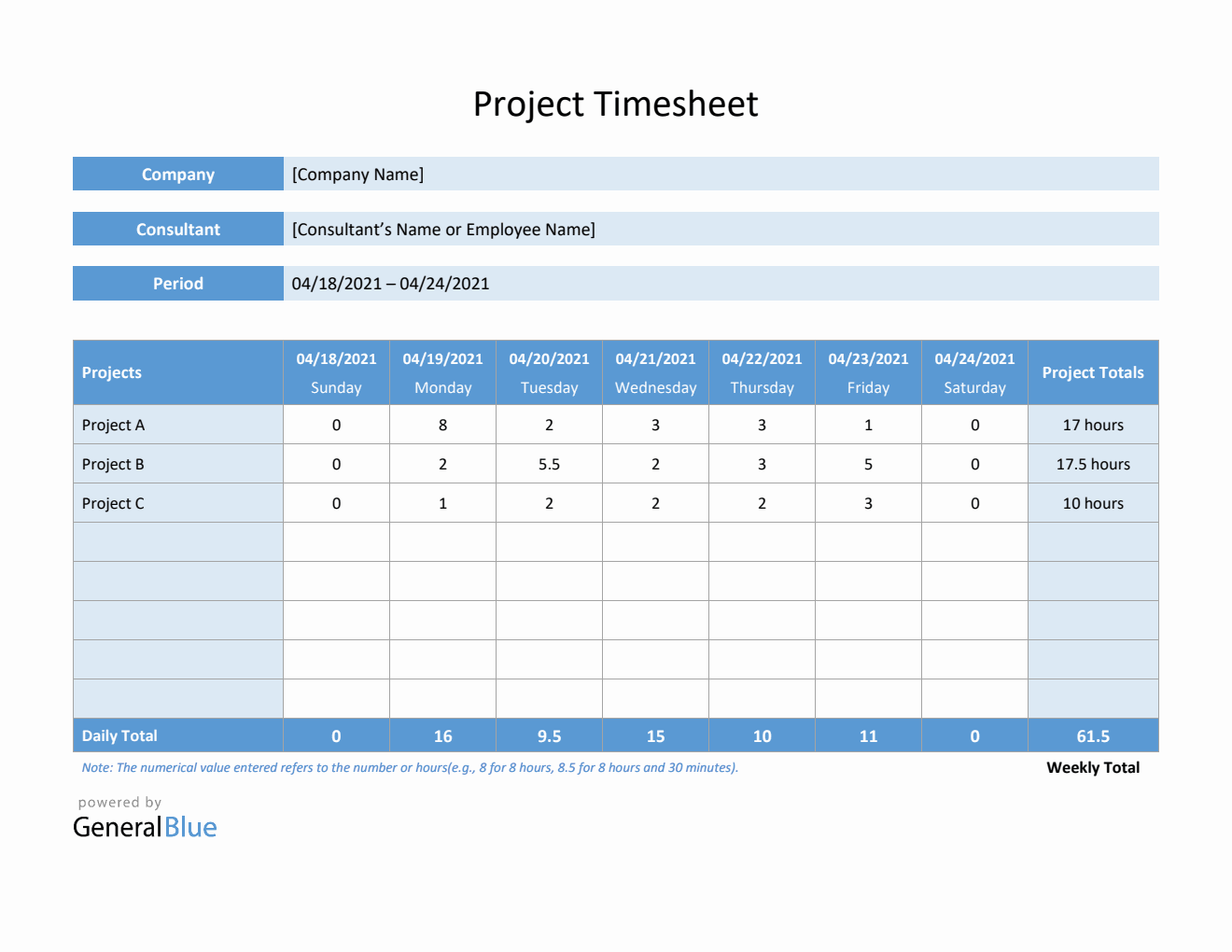Click the Company header label
The height and width of the screenshot is (952, 1232).
[x=177, y=174]
